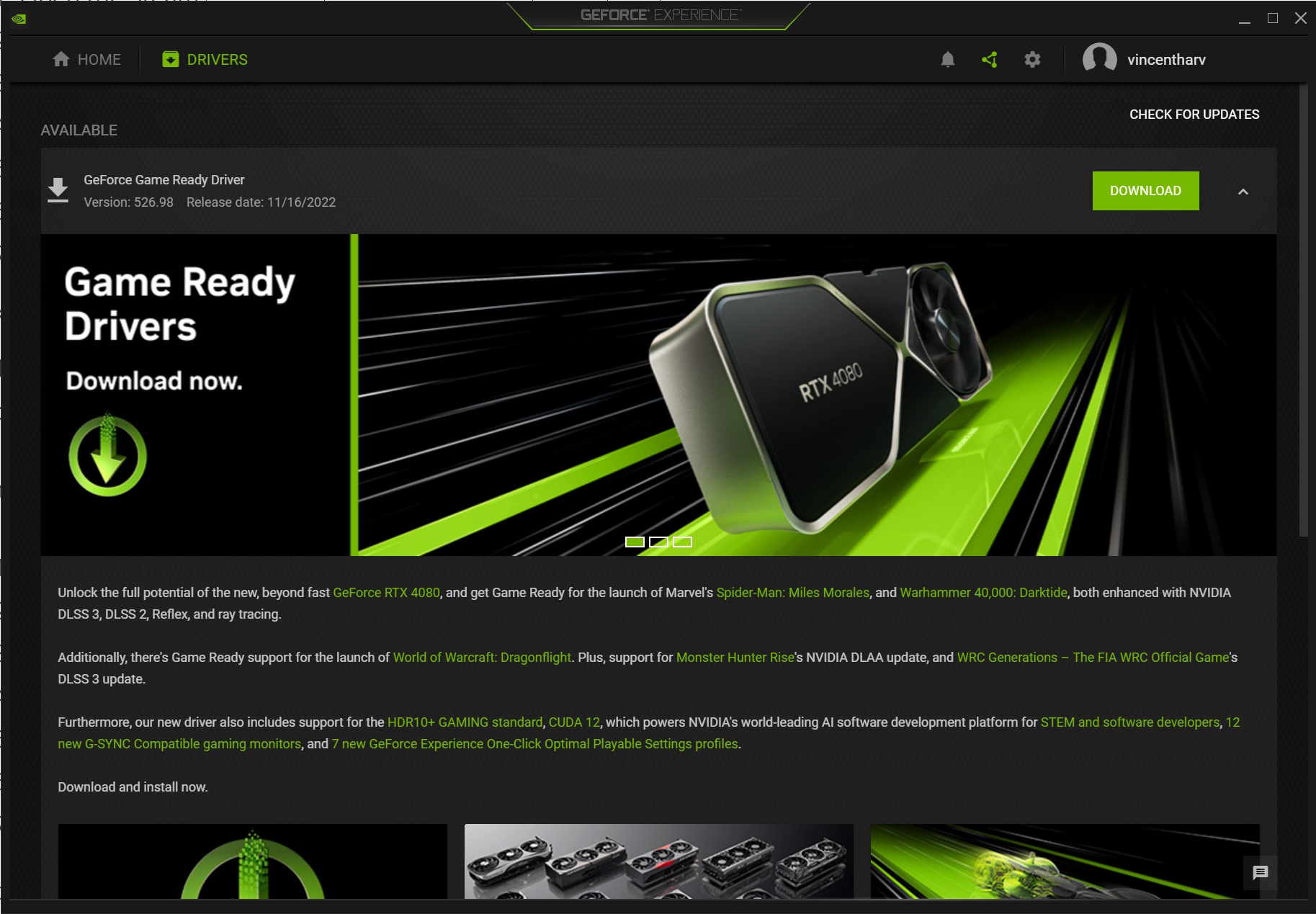Viewport: 1316px width, 914px height.
Task: Open World of Warcraft: Dragonflight link
Action: (482, 658)
